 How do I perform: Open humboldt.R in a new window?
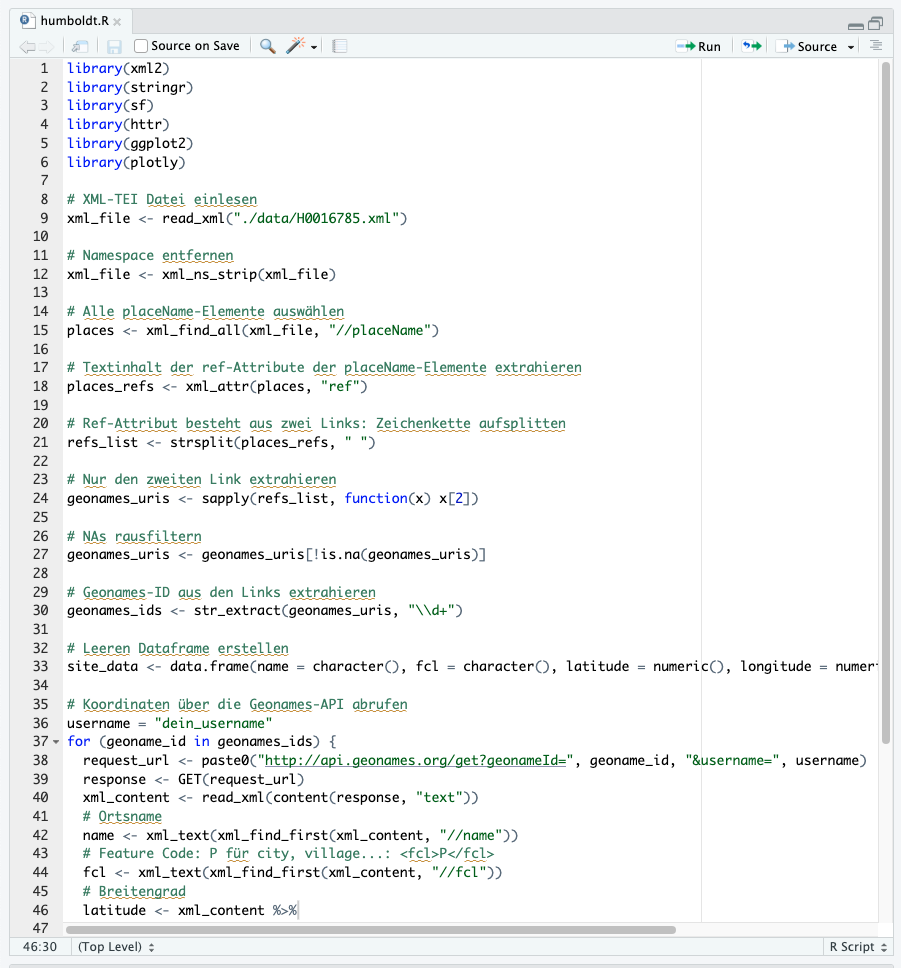(79, 45)
